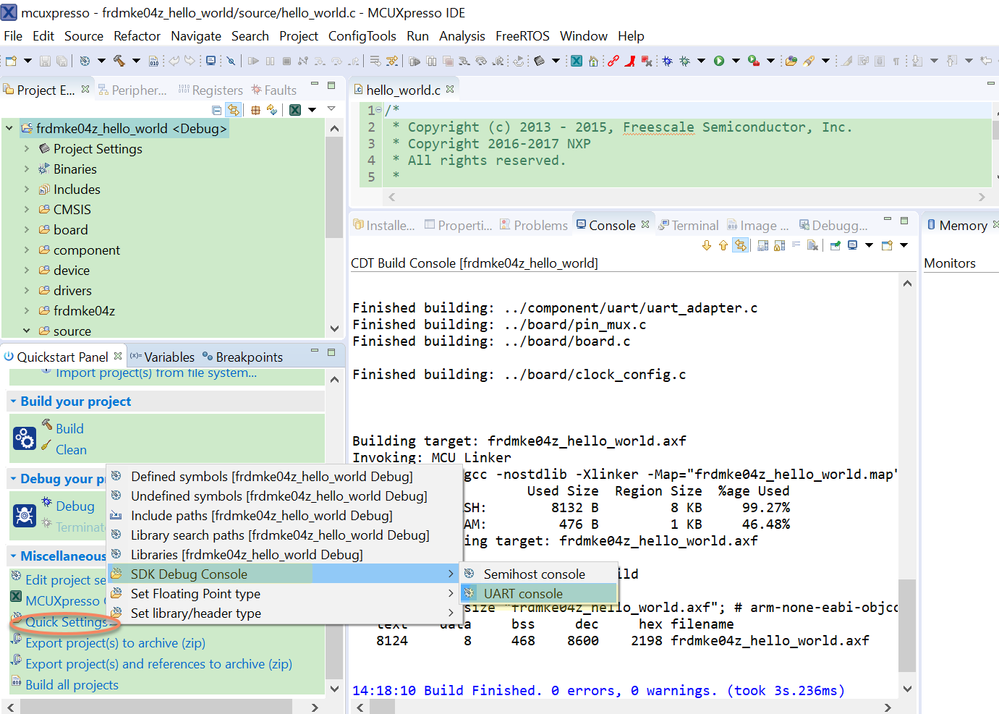Viewport: 999px width, 714px height.
Task: Click the show next output down-arrow in Console
Action: (706, 245)
